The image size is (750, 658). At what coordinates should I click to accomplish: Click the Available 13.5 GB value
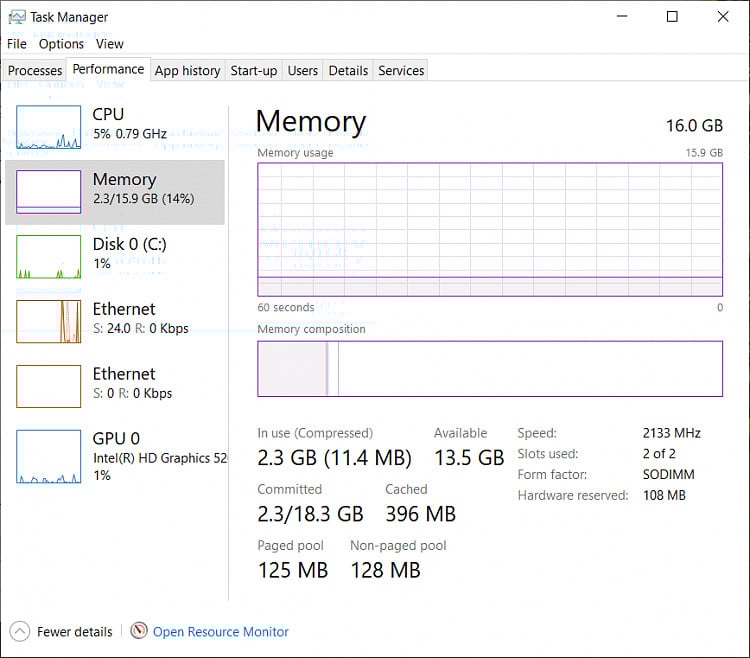coord(469,458)
